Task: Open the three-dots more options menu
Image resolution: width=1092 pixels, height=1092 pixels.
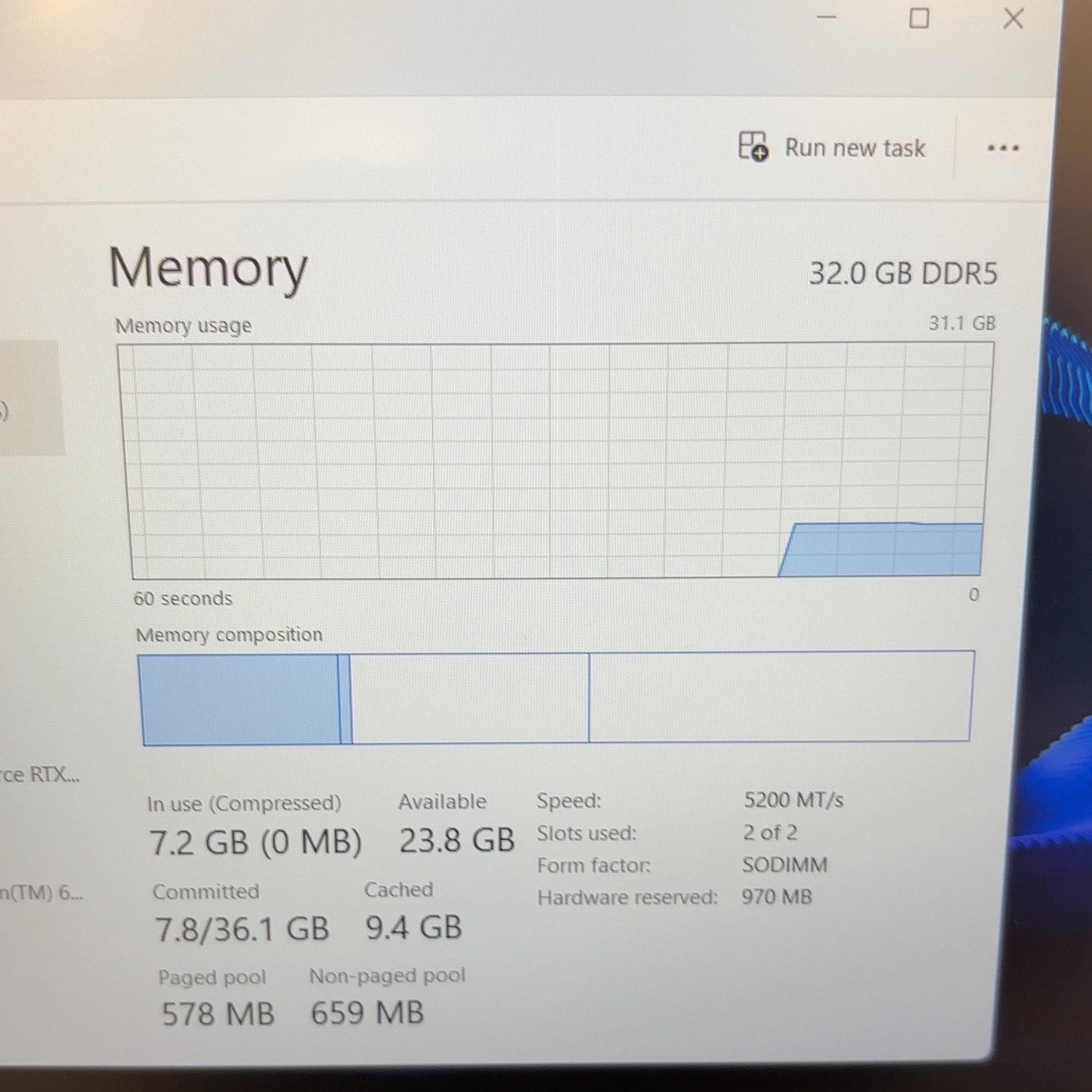Action: click(1003, 148)
